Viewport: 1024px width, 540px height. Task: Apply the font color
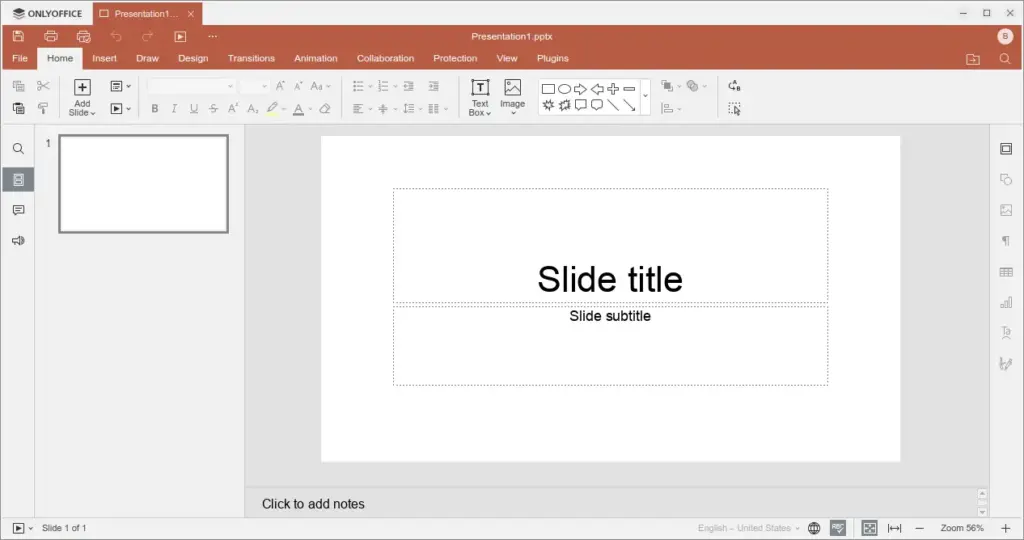pos(298,109)
